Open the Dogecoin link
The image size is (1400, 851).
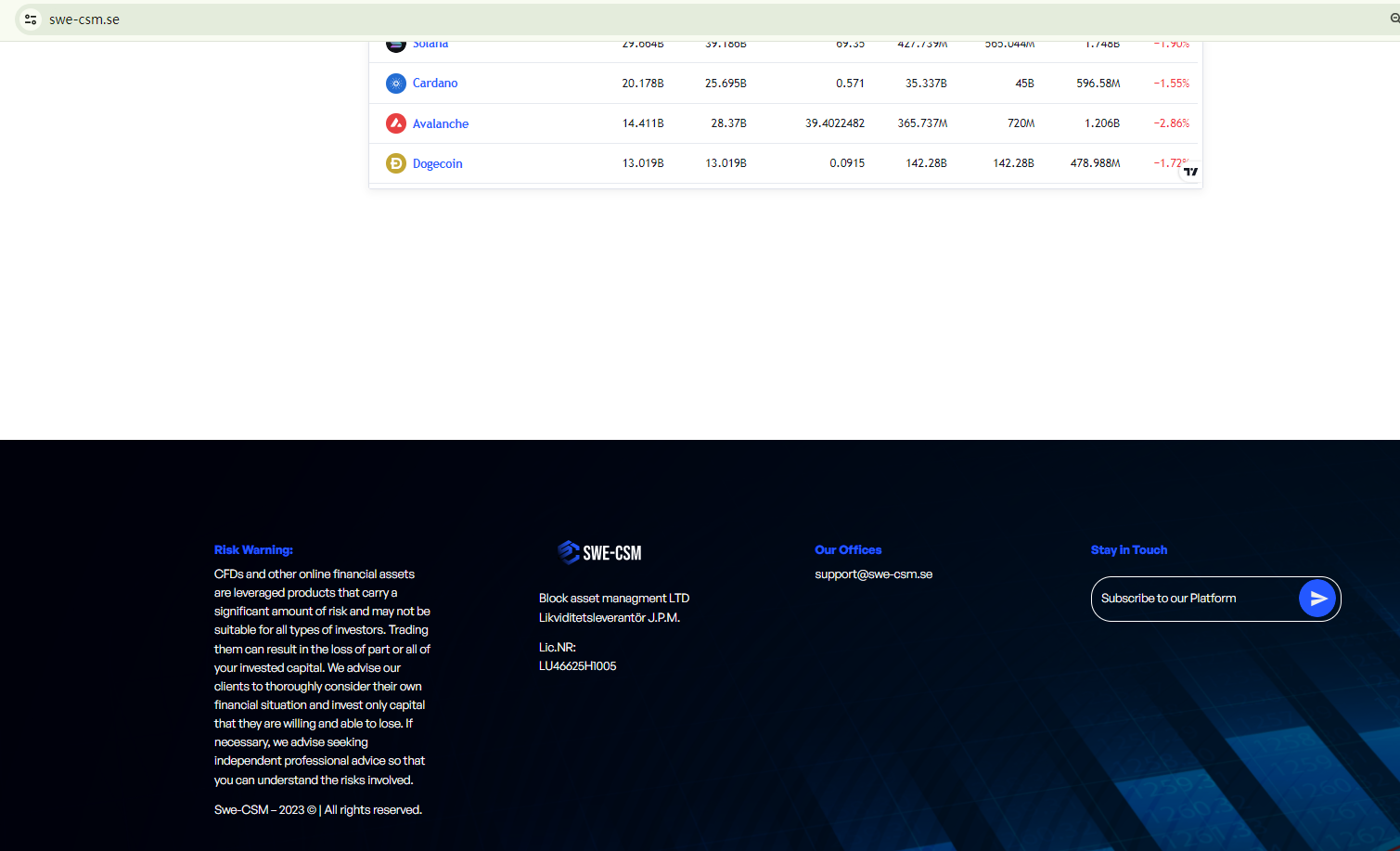point(437,163)
